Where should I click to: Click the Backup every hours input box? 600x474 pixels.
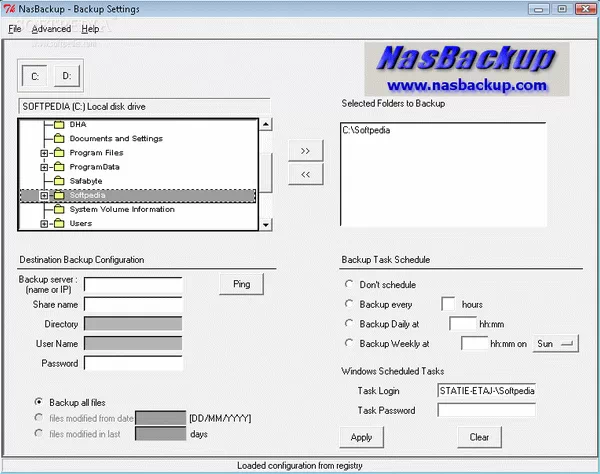coord(448,304)
